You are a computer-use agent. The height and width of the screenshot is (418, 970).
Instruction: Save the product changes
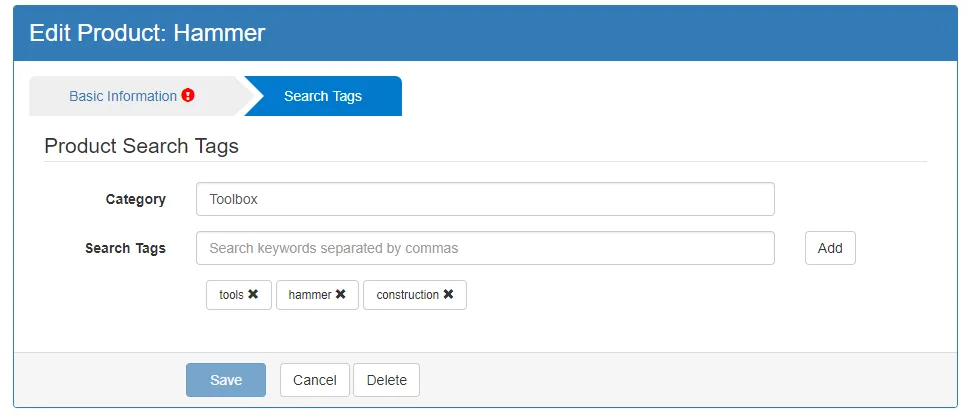[226, 380]
